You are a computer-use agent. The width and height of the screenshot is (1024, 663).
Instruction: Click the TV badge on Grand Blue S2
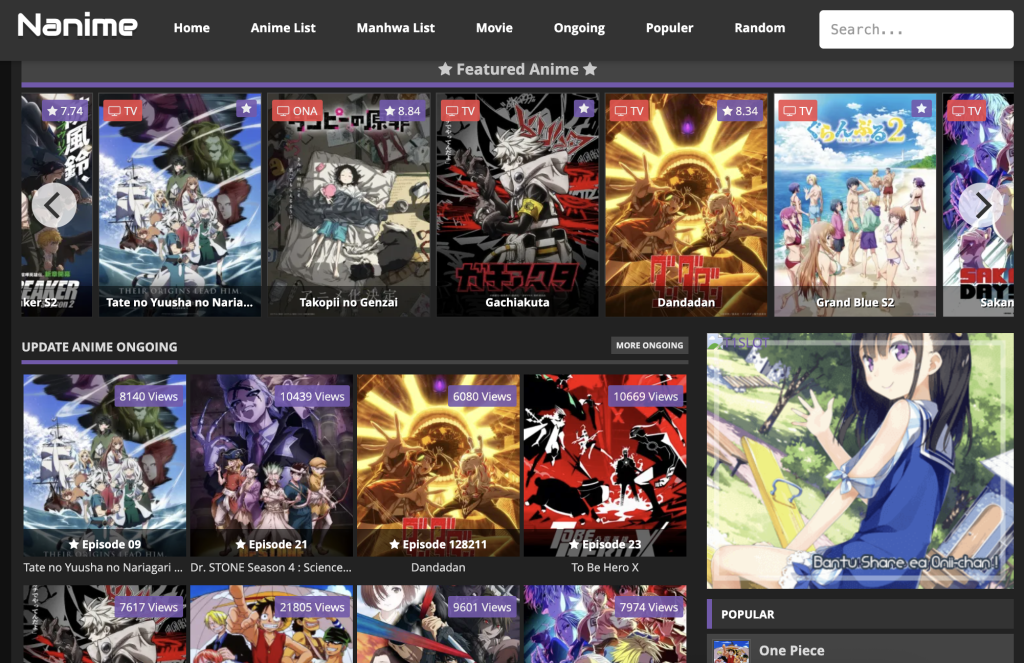[x=797, y=111]
